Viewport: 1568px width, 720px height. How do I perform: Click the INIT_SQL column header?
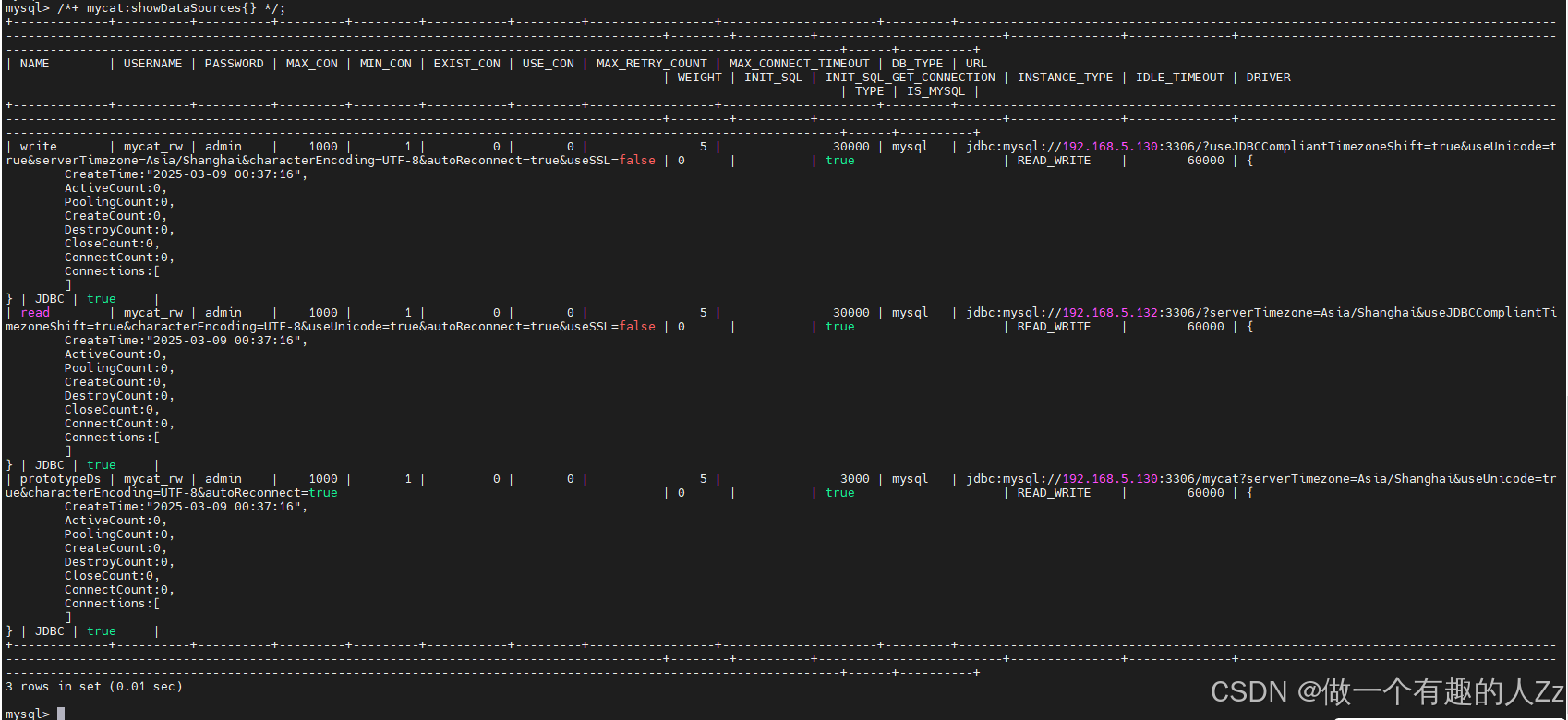coord(773,78)
